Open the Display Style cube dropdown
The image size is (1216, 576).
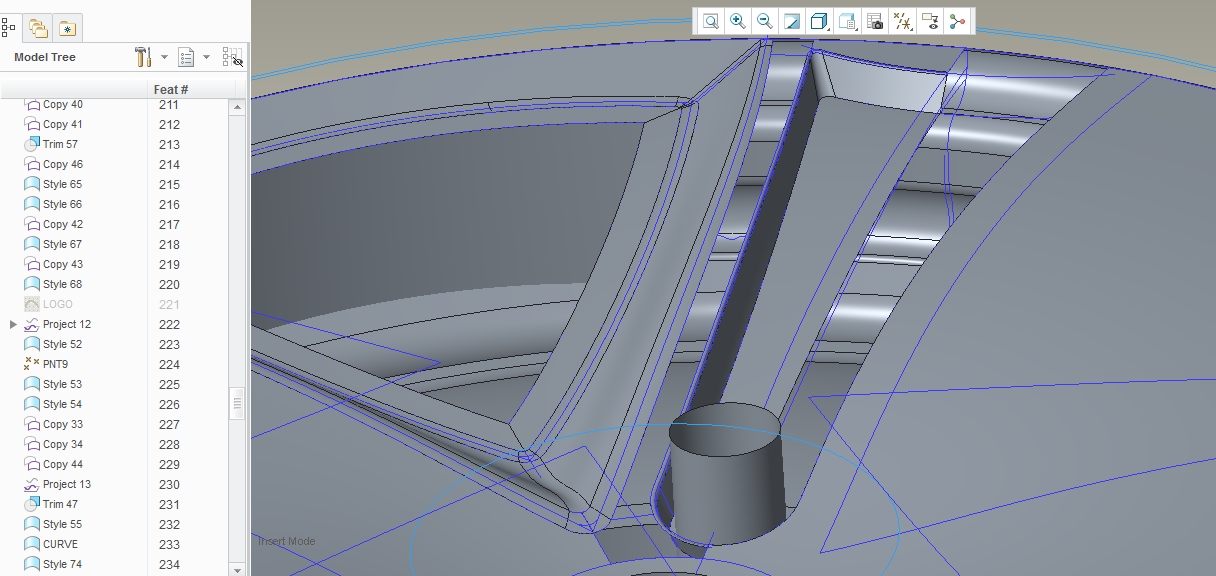coord(820,21)
